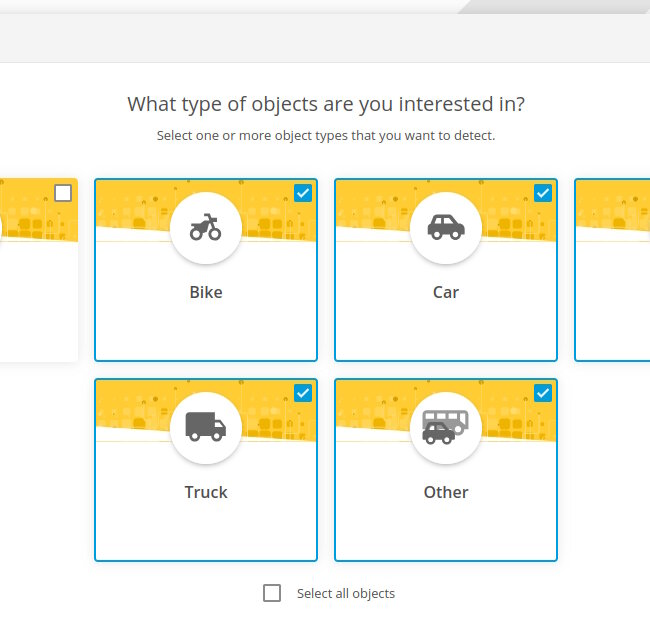Click the Bike label text

click(x=206, y=292)
